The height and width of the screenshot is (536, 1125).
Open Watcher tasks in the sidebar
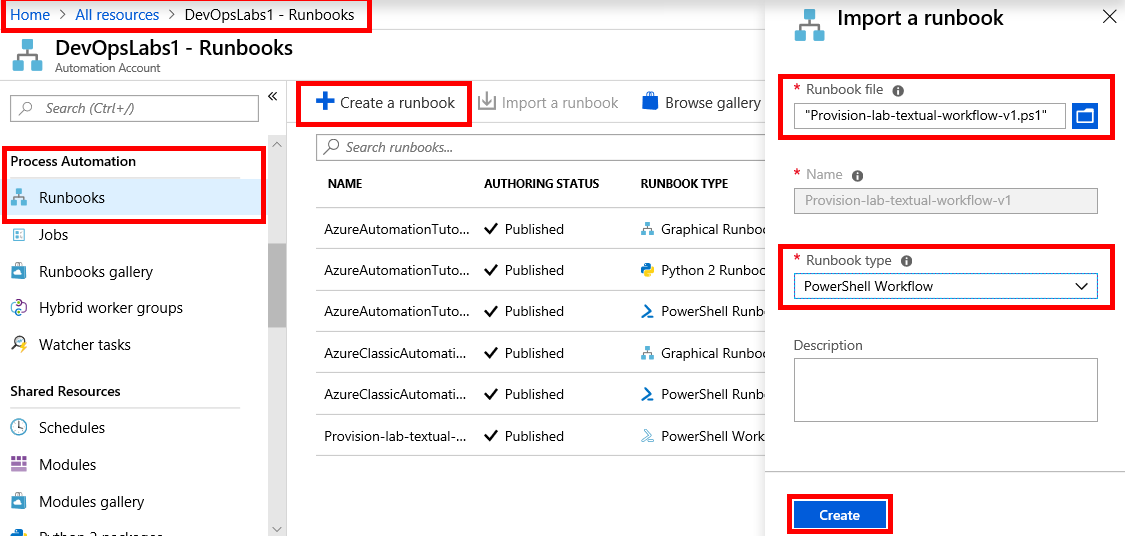pos(85,344)
